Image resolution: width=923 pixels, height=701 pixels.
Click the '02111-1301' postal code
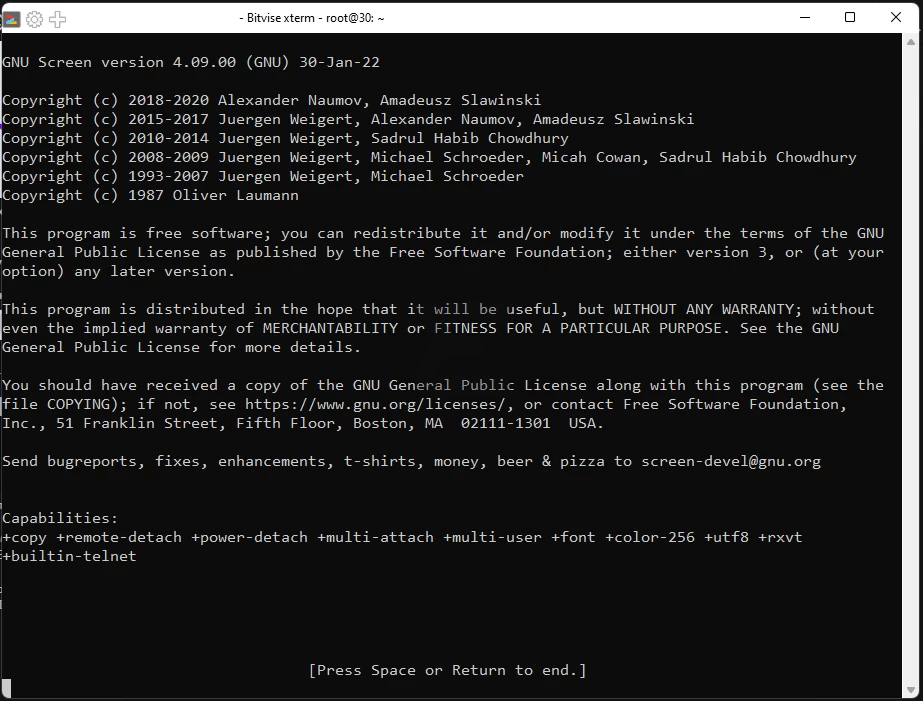point(506,423)
